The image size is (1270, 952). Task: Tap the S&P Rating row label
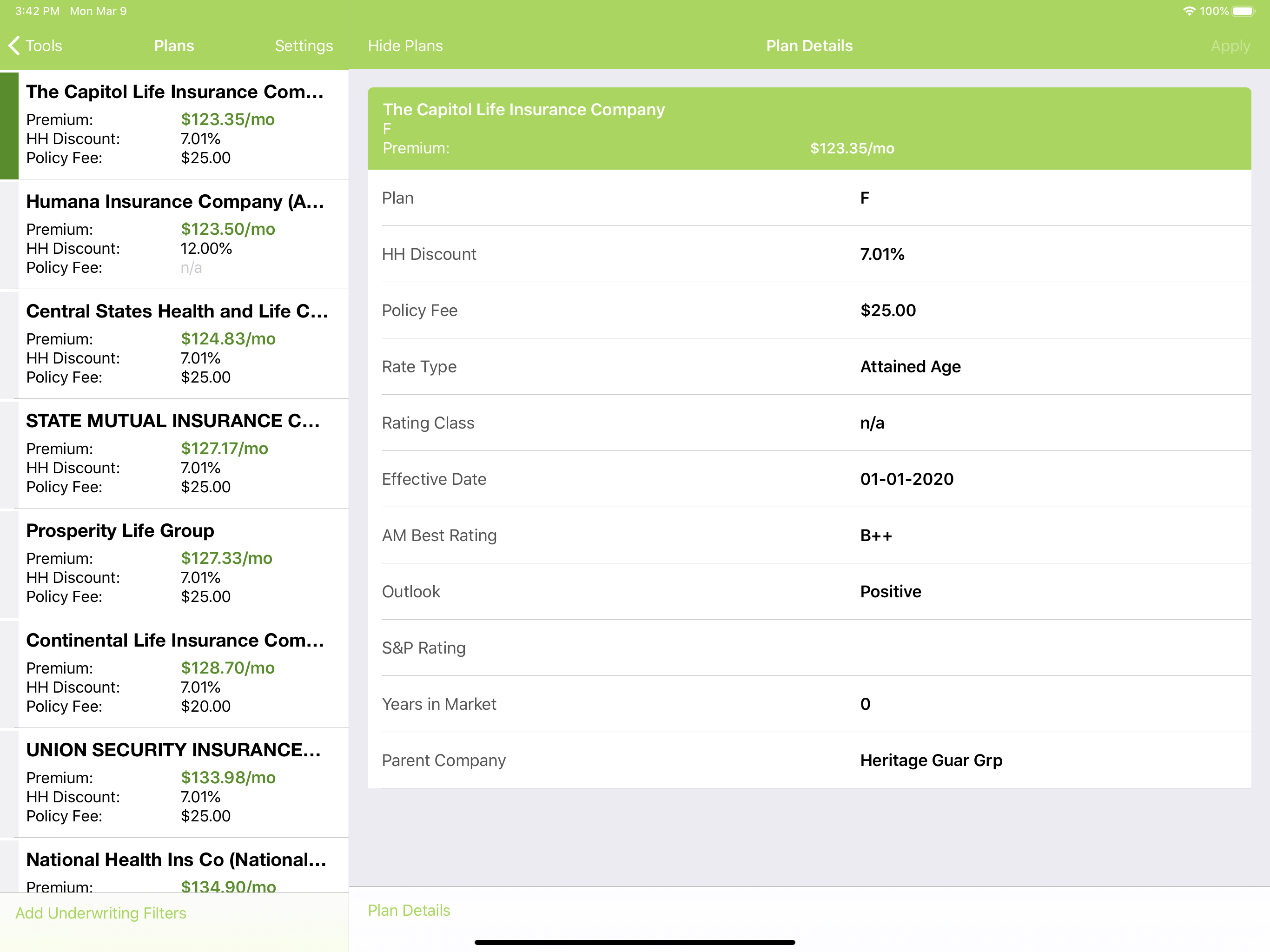coord(423,648)
